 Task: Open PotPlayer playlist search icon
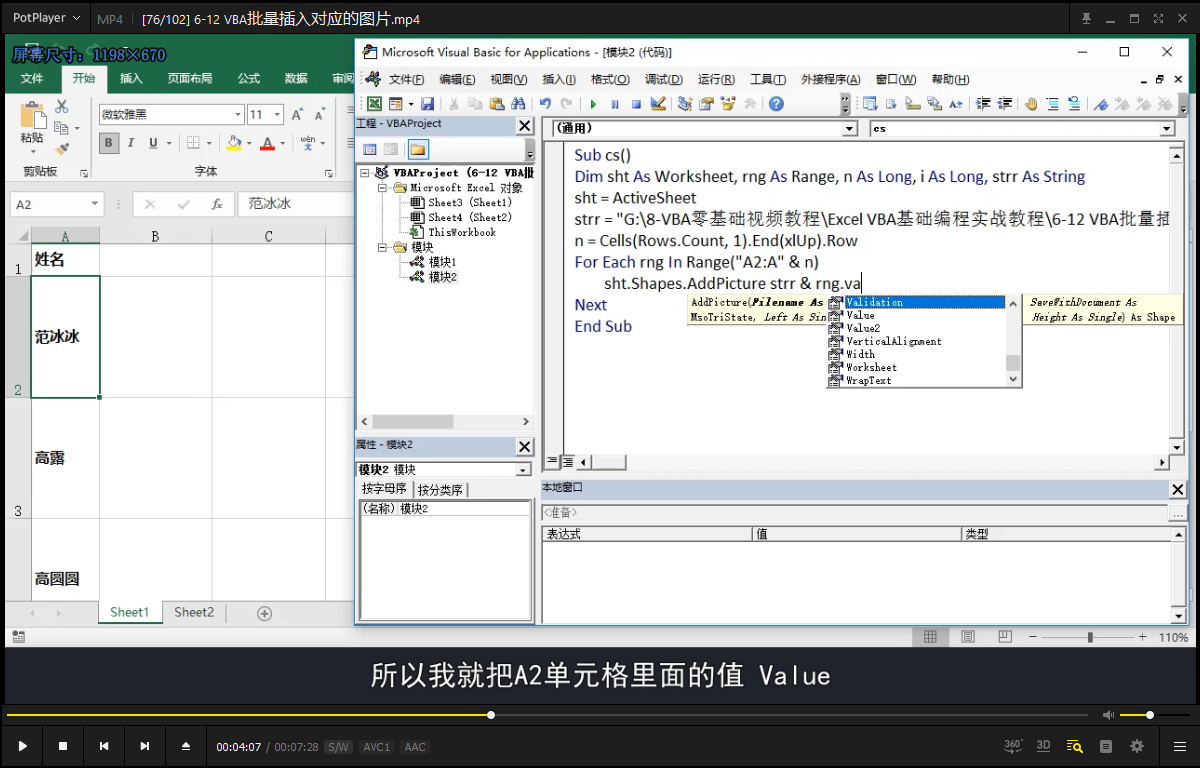tap(1075, 746)
